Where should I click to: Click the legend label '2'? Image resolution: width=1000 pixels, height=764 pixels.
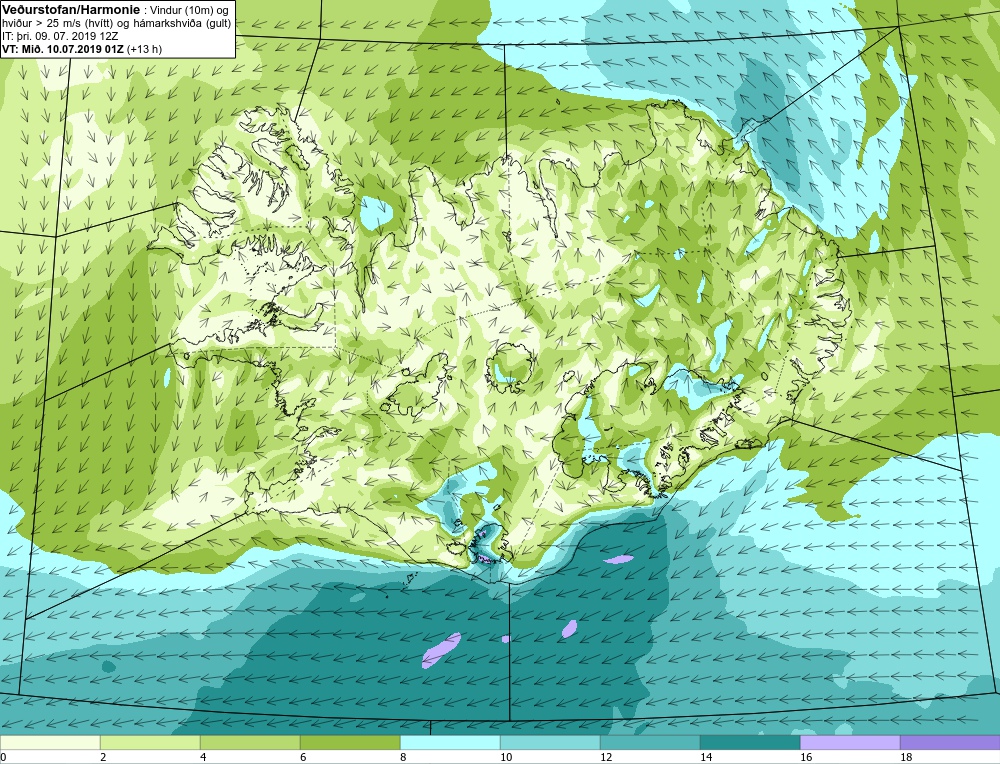click(103, 757)
